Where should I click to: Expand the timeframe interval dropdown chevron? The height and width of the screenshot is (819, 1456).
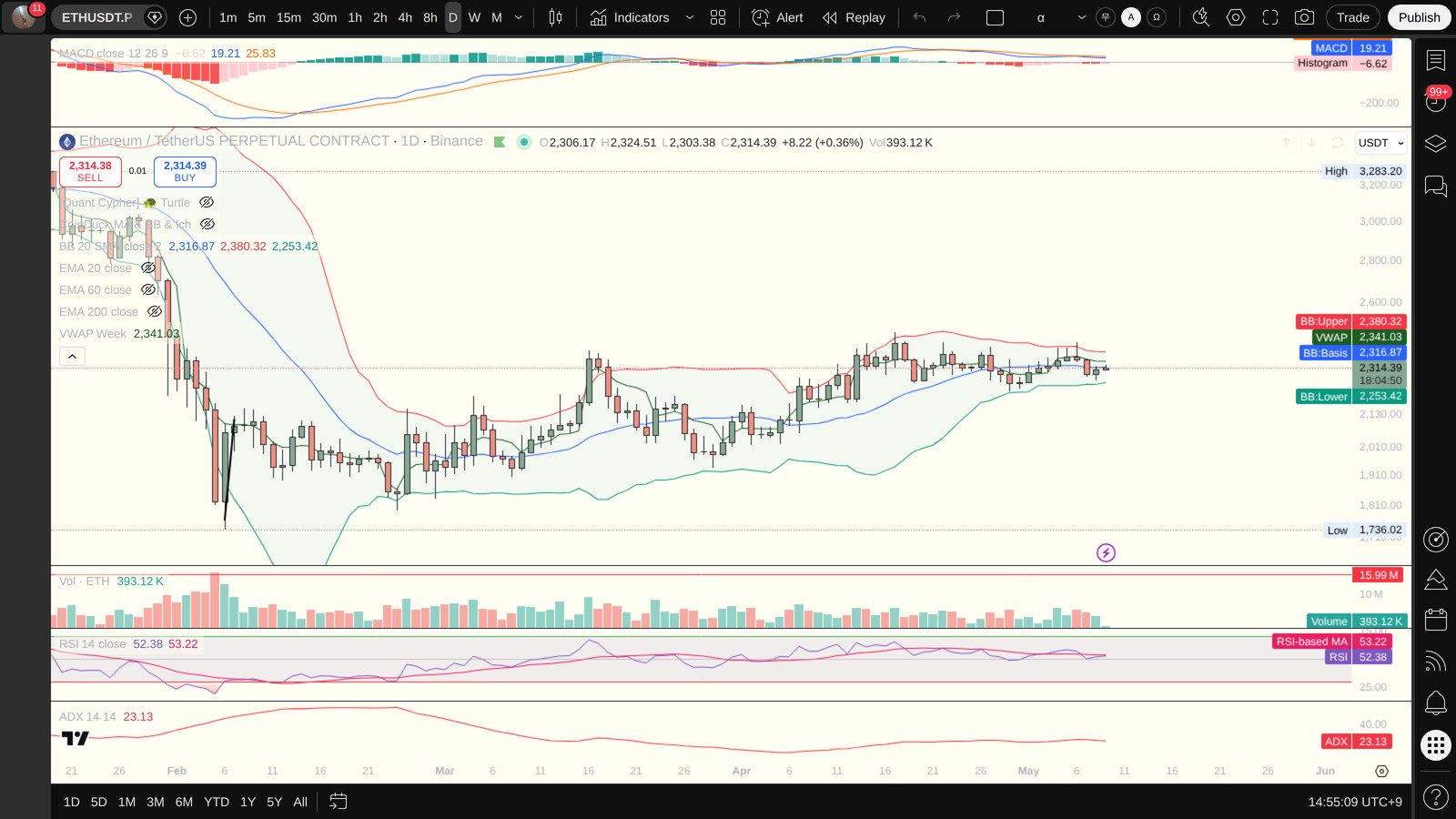tap(519, 17)
